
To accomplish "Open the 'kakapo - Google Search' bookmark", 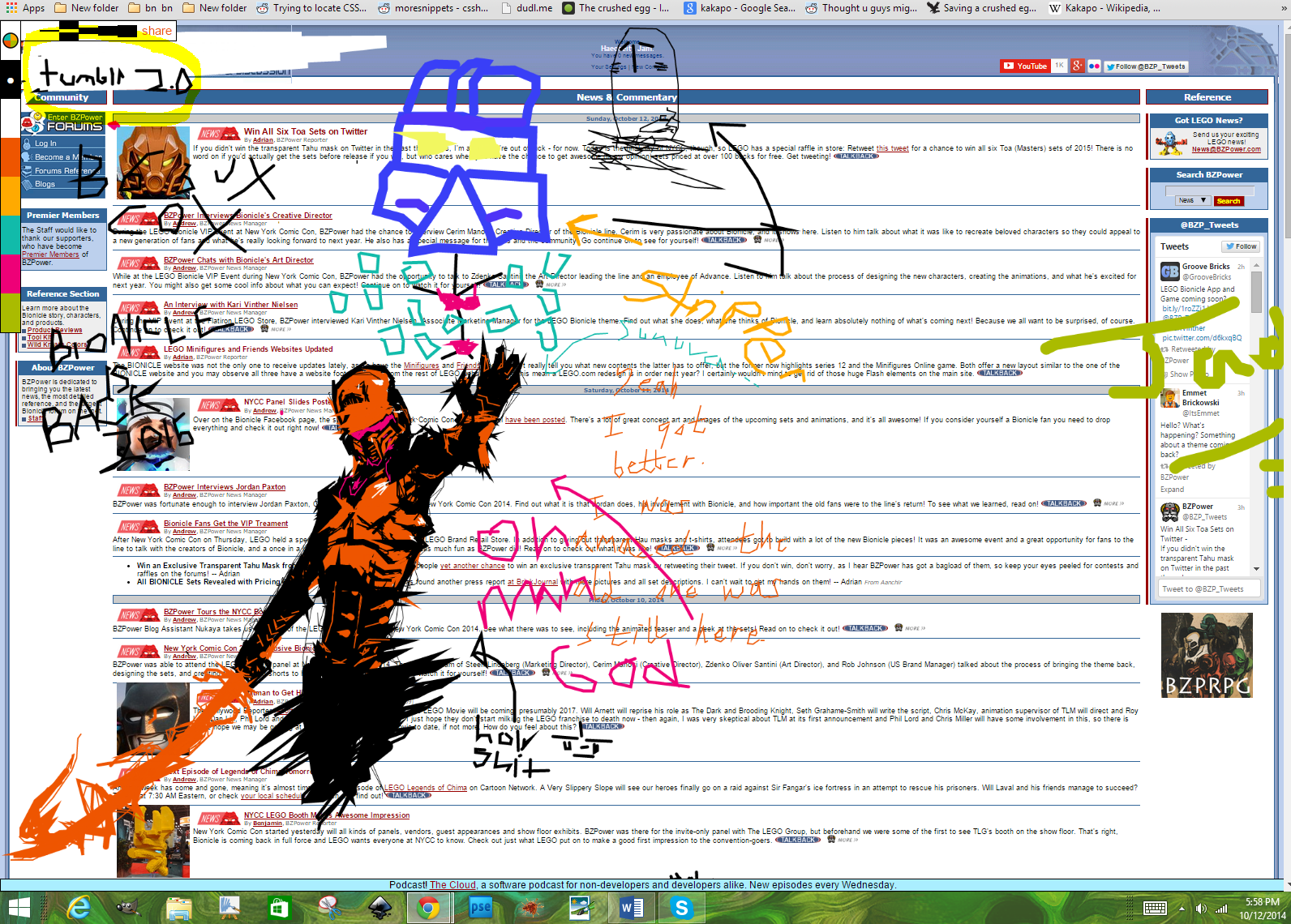I will (740, 8).
